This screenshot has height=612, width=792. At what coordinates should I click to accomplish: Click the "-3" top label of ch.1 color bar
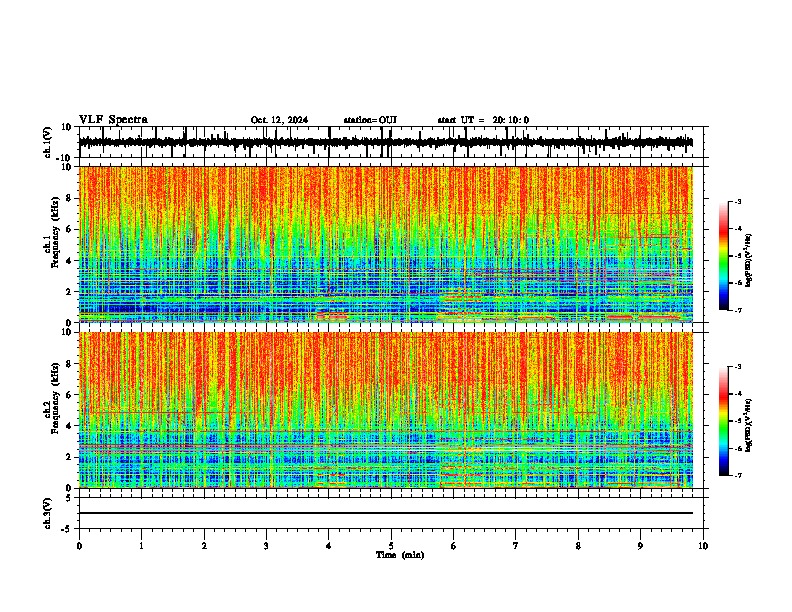coord(737,202)
